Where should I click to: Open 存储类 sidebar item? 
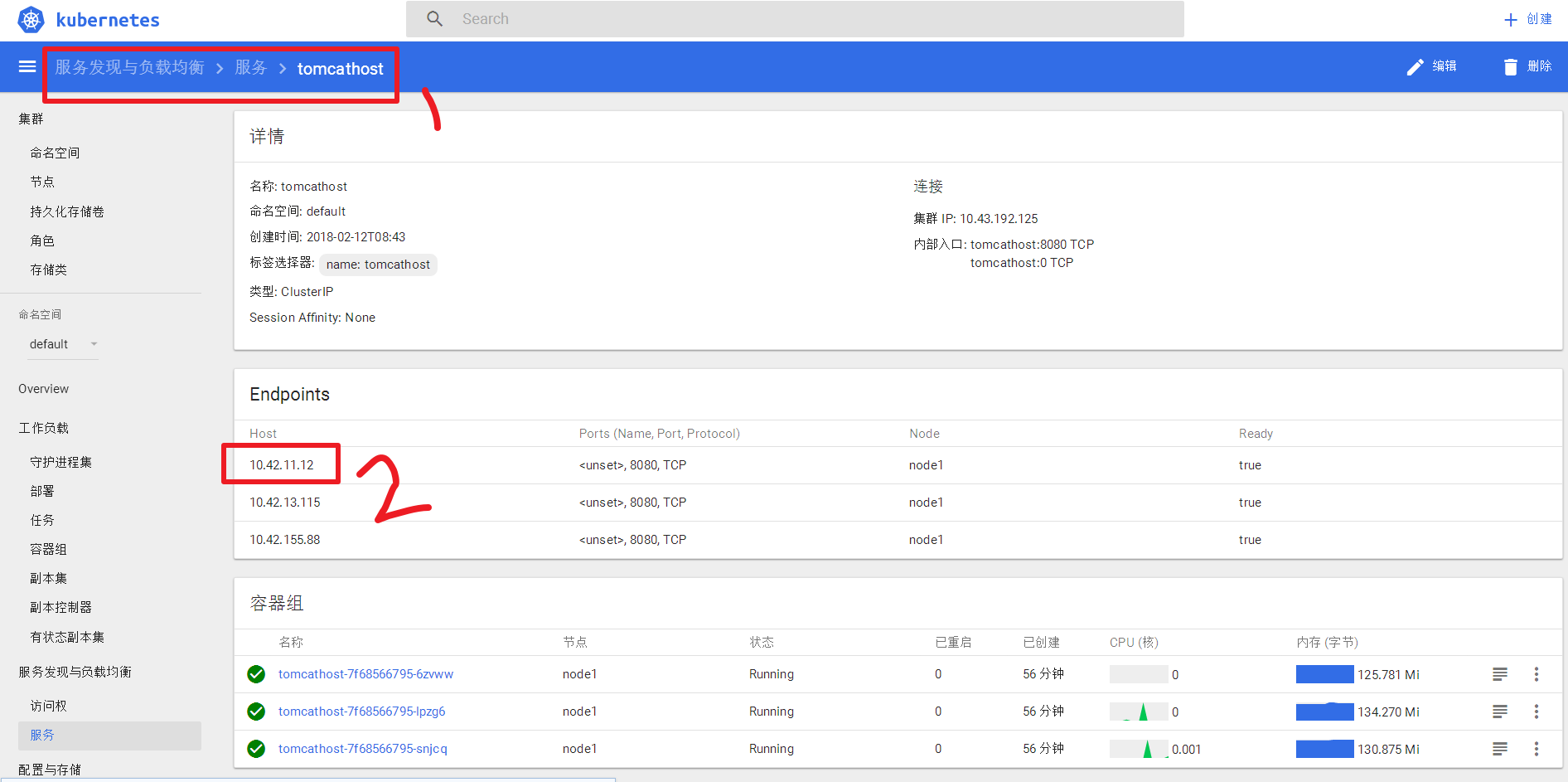(48, 270)
